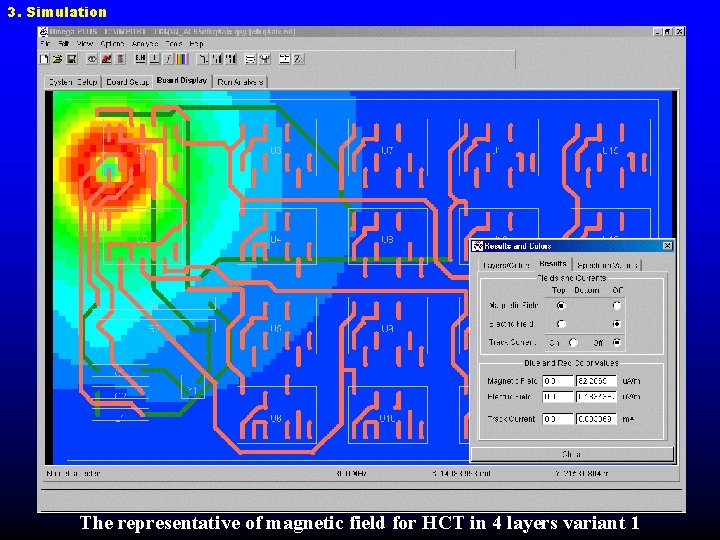The image size is (720, 540).
Task: Open the rainbow color spectrum toolbar icon
Action: point(181,59)
